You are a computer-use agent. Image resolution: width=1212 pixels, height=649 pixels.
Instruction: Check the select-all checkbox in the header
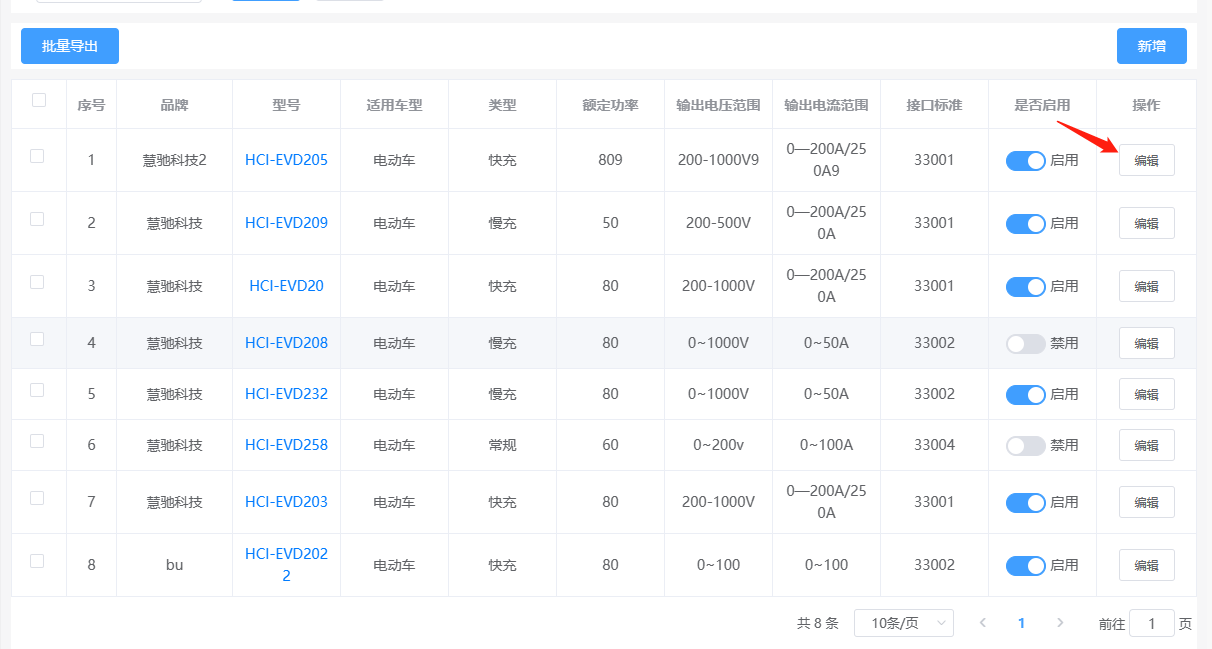39,100
